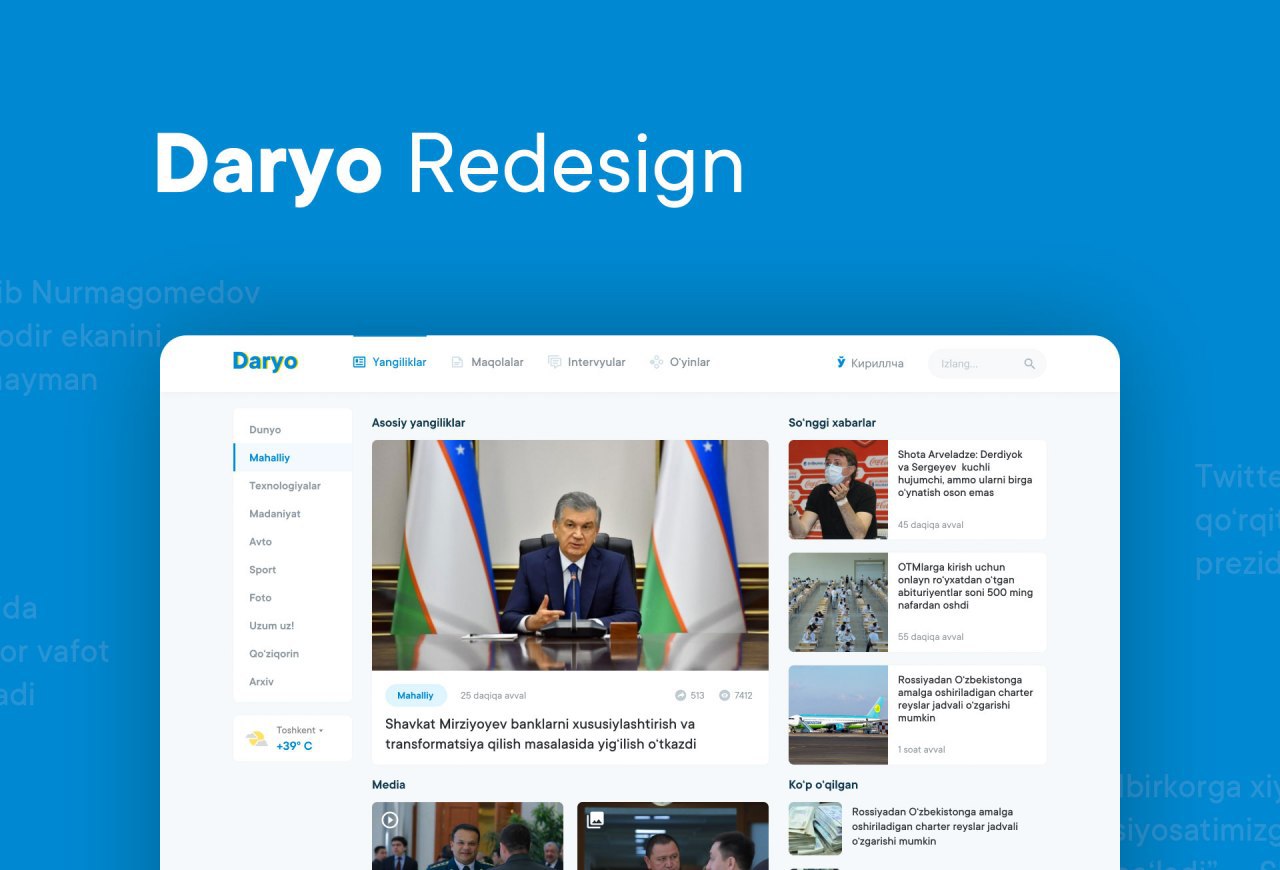
Task: Click the views eye icon showing 7412
Action: click(x=724, y=695)
